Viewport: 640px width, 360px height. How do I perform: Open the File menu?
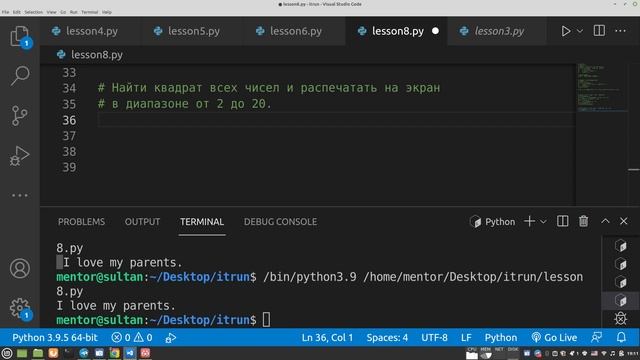5,12
